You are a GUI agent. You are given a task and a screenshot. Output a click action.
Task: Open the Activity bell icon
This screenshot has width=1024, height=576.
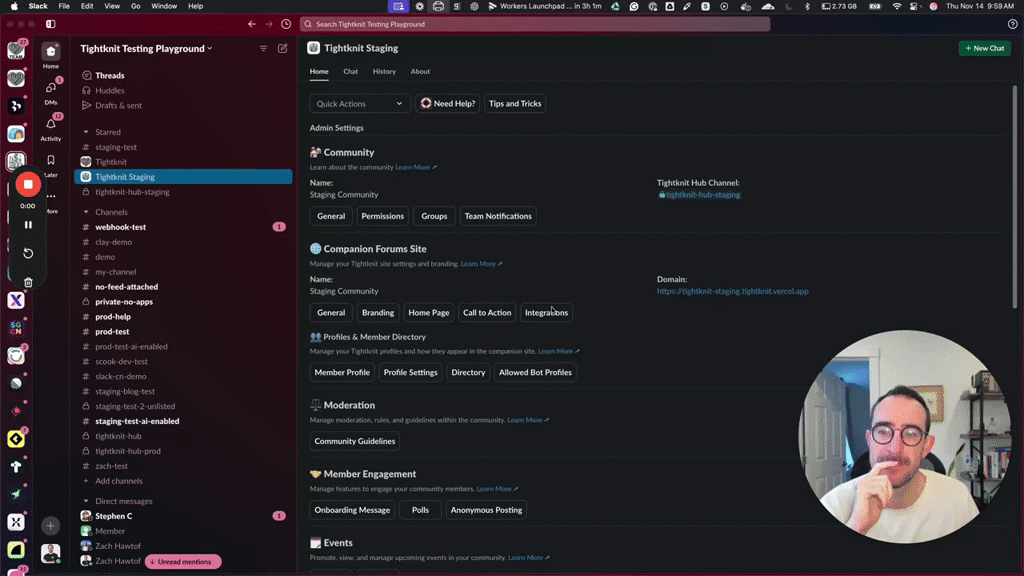coord(51,125)
